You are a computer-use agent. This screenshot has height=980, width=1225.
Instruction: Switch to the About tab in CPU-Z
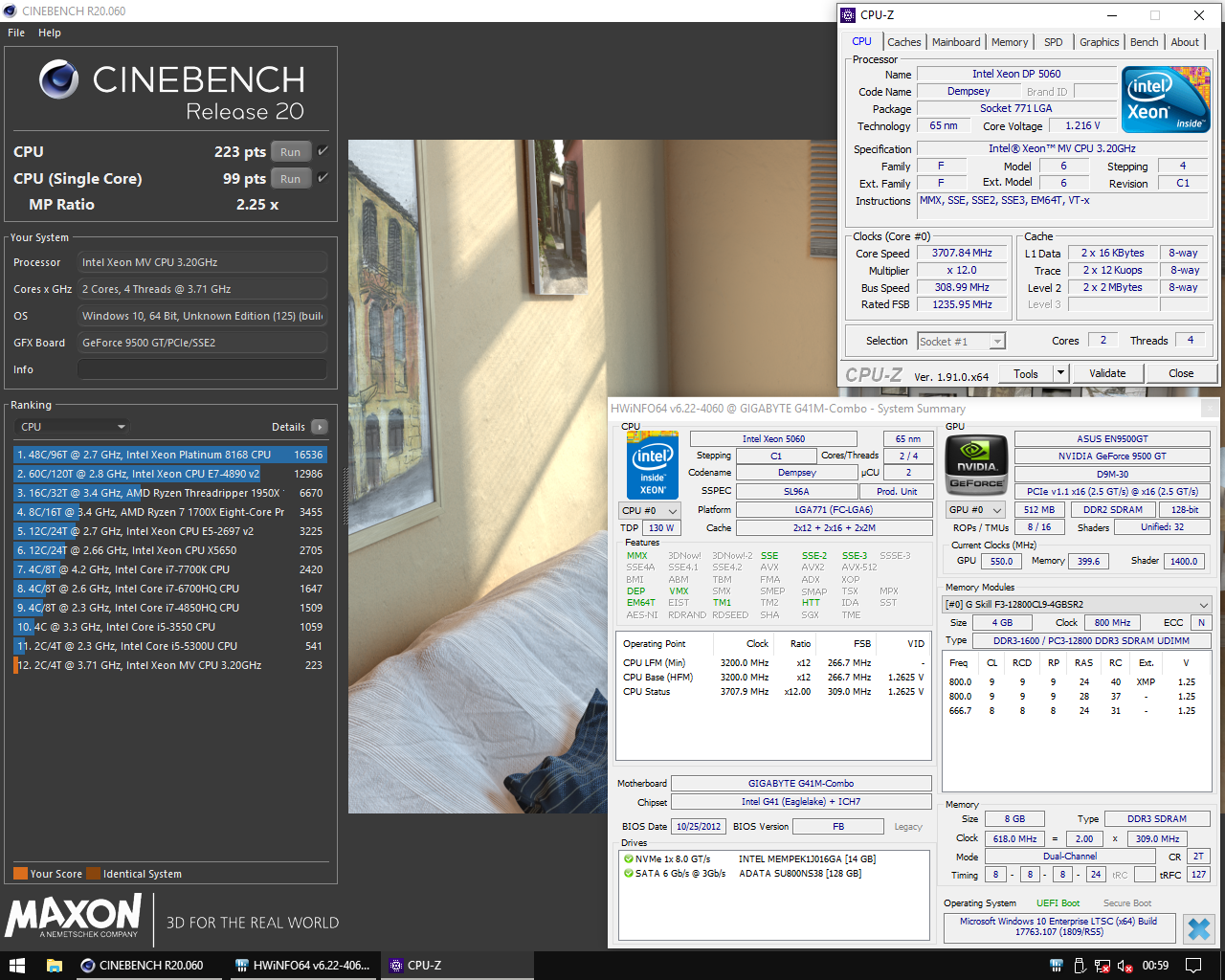1185,42
